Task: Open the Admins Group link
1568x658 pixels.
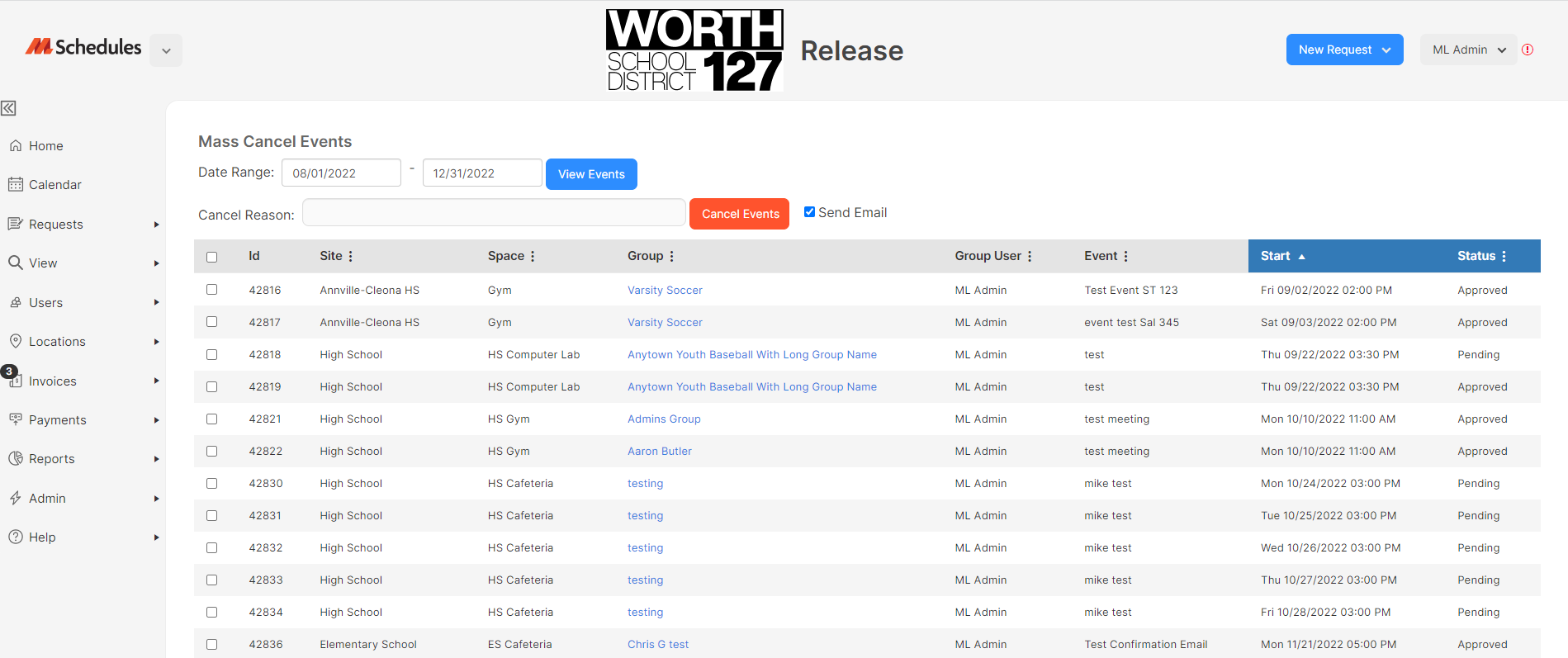Action: pyautogui.click(x=664, y=419)
